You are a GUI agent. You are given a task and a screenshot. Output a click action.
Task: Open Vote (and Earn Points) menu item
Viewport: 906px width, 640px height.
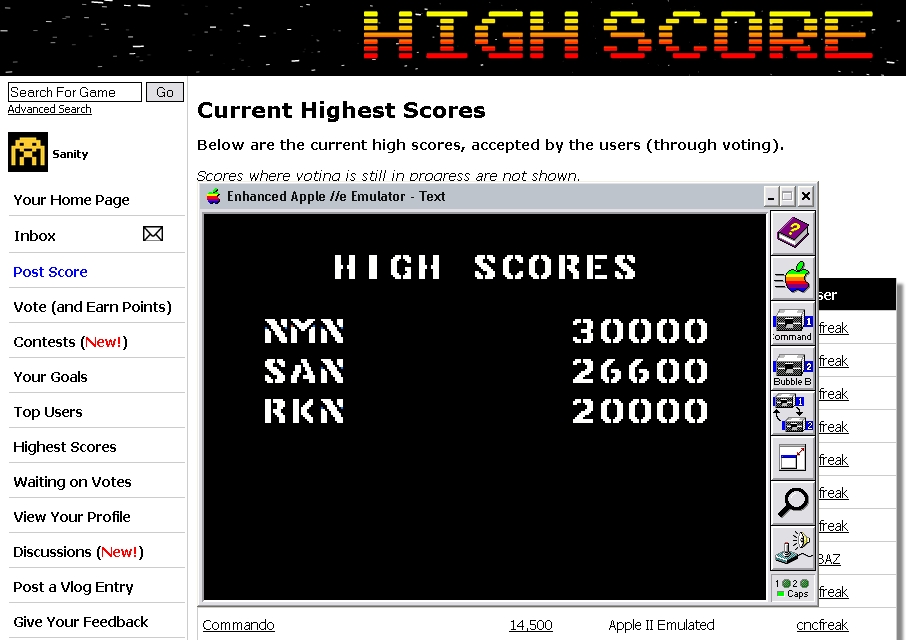(x=92, y=307)
